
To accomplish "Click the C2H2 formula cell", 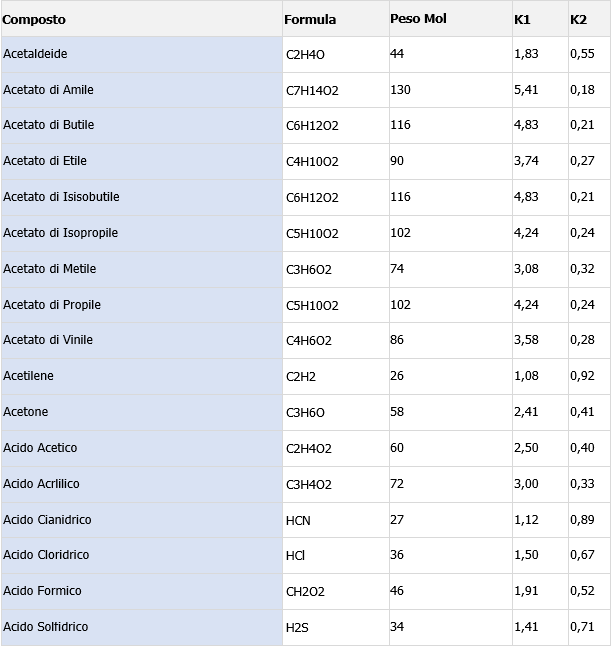I will (x=300, y=377).
